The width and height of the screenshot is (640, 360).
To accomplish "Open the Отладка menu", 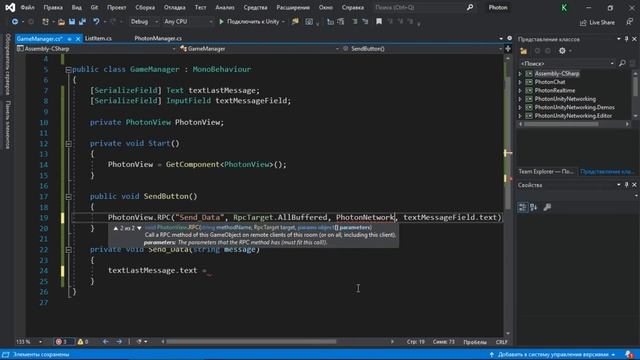I will pyautogui.click(x=174, y=7).
